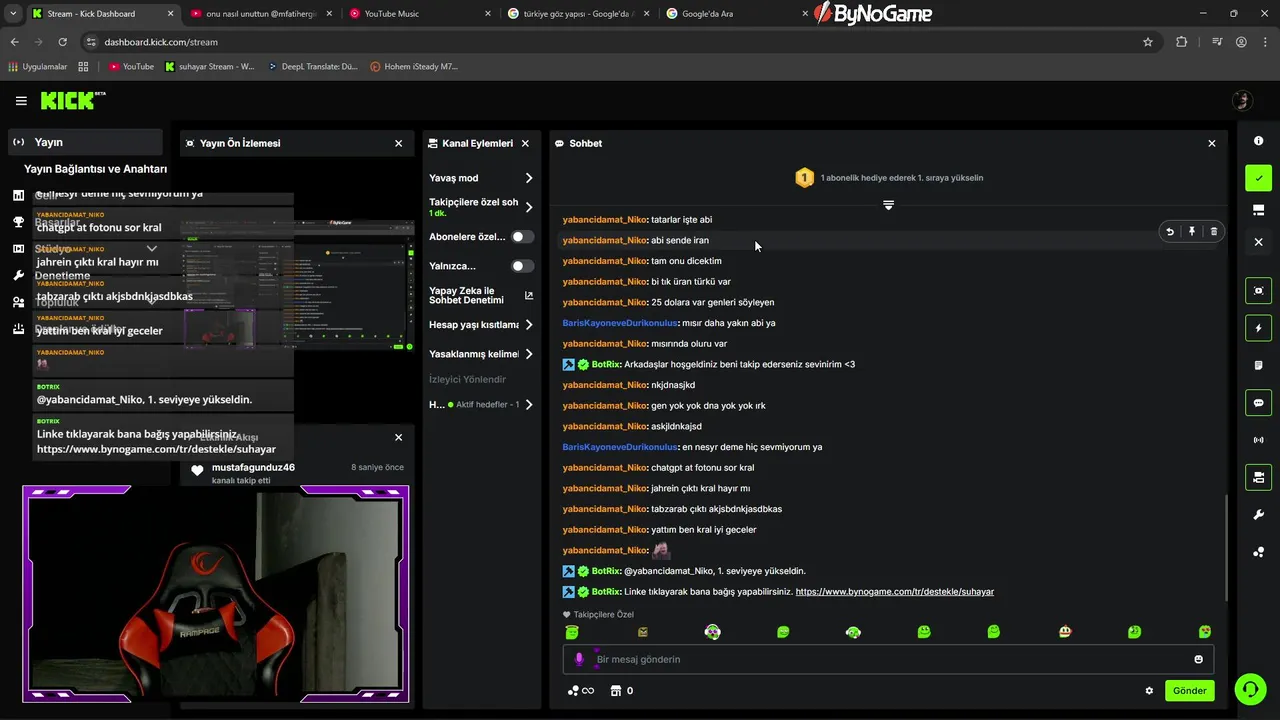
Task: Open the green support headset bubble
Action: (x=1250, y=689)
